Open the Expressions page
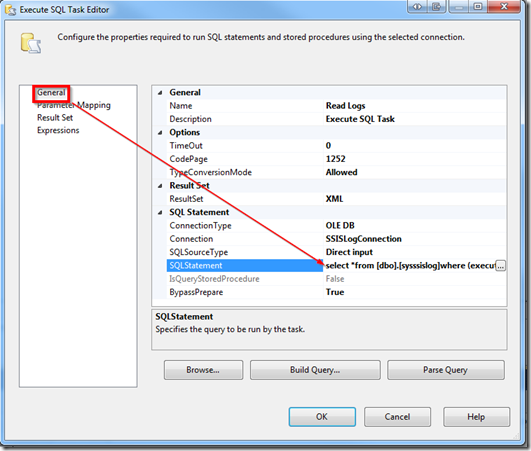This screenshot has height=451, width=531. coord(58,130)
